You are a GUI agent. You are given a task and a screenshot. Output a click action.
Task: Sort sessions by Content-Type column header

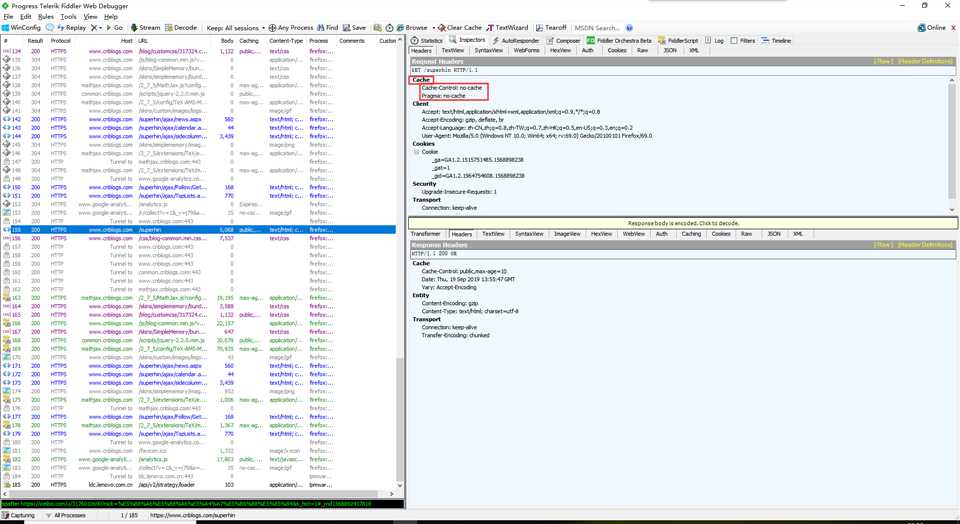[286, 41]
